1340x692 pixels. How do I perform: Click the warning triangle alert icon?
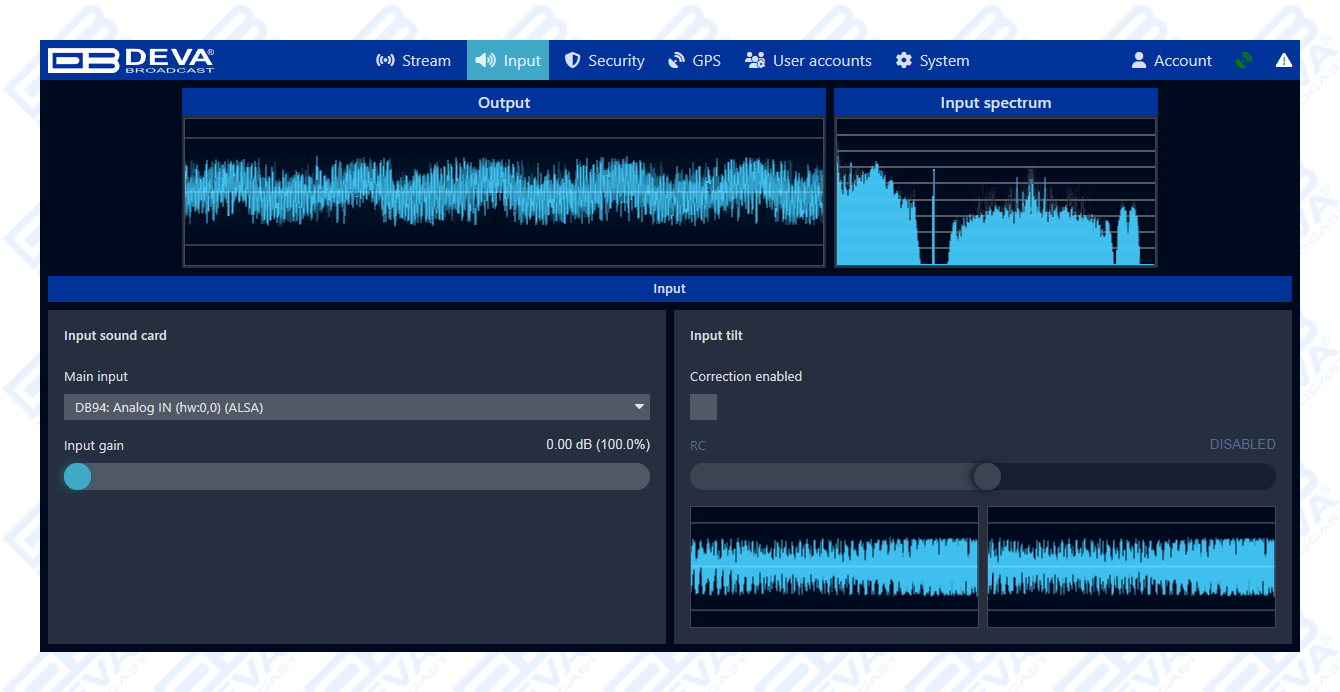coord(1284,60)
